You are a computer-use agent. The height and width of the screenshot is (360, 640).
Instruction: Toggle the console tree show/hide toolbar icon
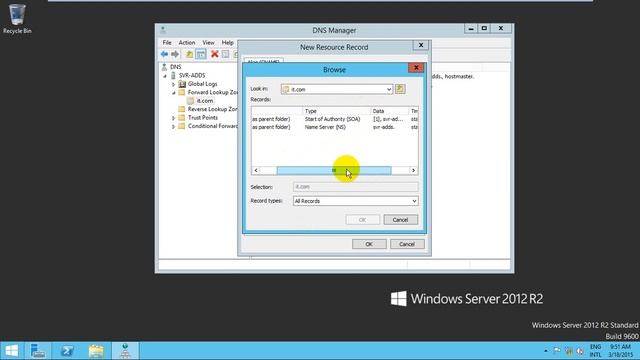tap(201, 54)
